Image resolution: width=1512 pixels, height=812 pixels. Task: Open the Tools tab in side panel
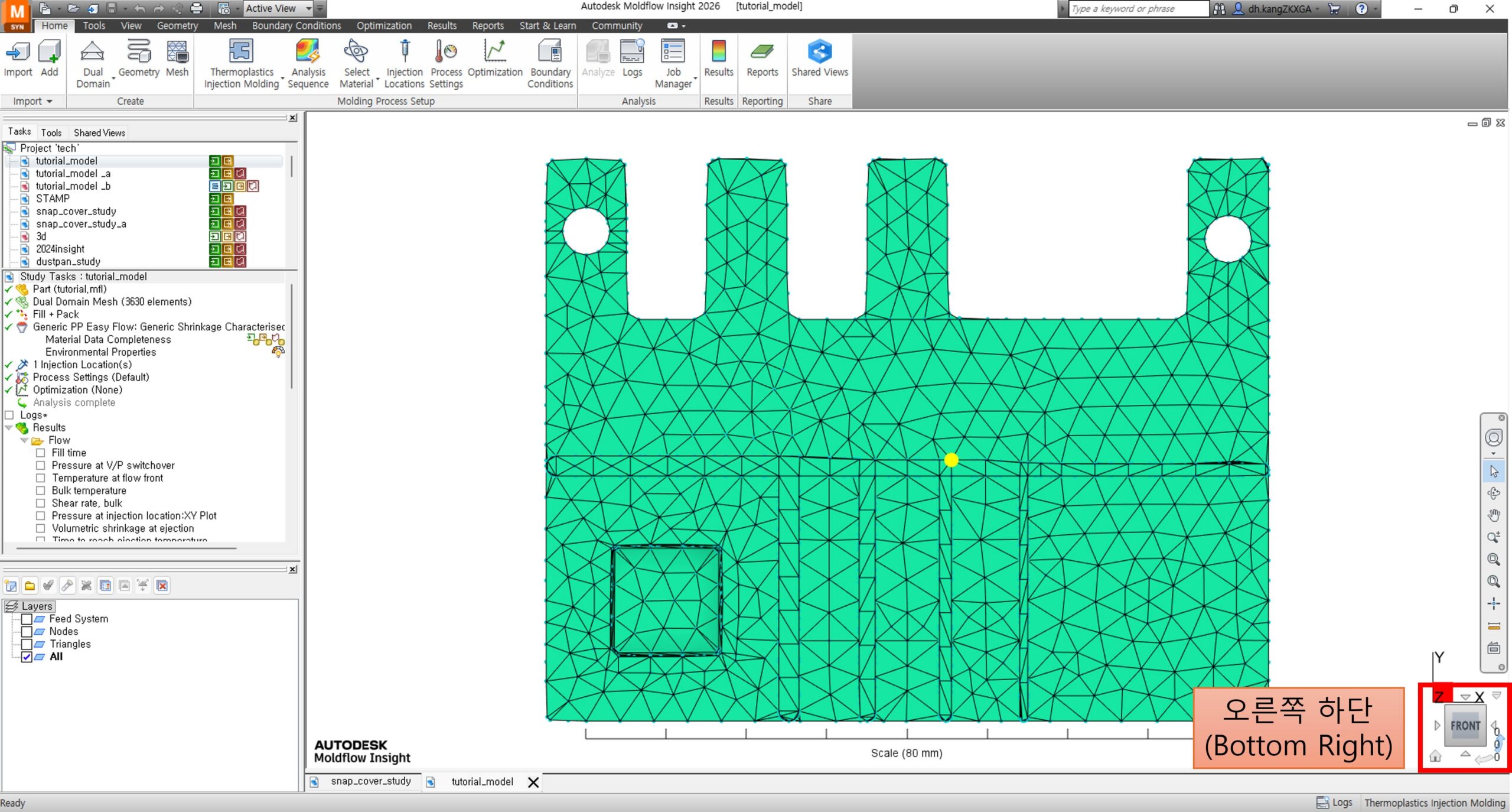(x=51, y=132)
